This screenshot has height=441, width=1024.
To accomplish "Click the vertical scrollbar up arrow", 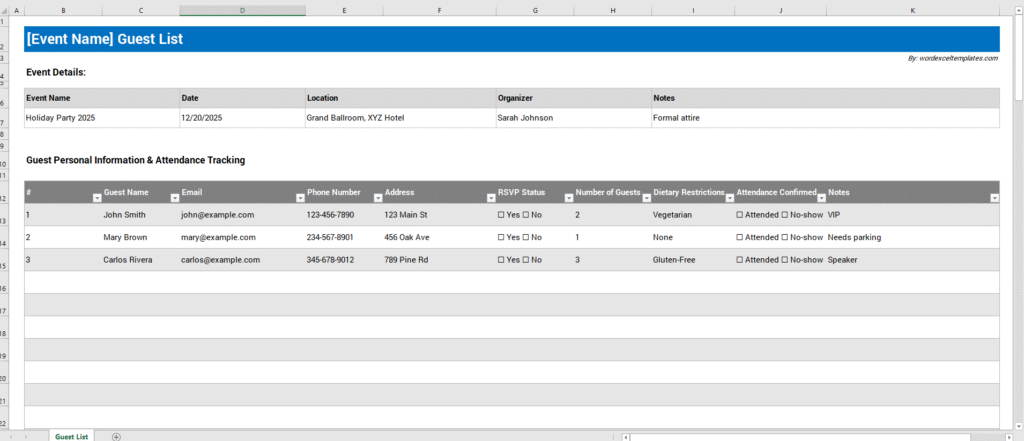I will 1018,10.
